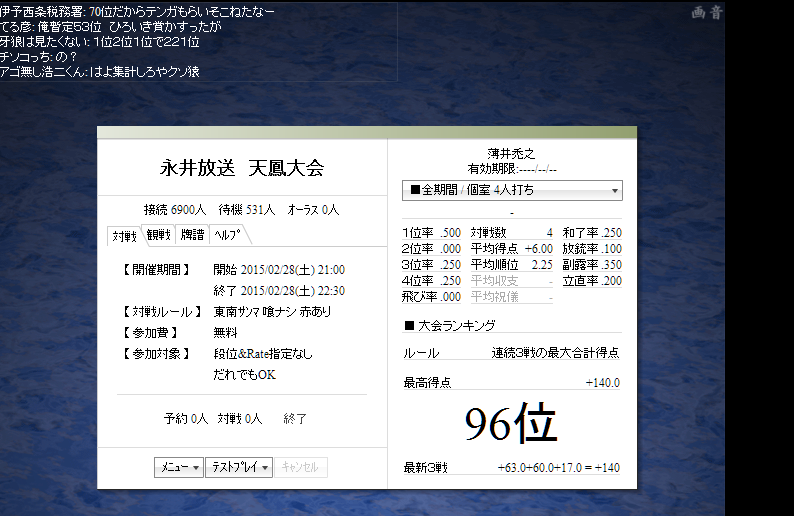Click the chat message from チンコっち
Screen dimensions: 794x516
tap(38, 57)
